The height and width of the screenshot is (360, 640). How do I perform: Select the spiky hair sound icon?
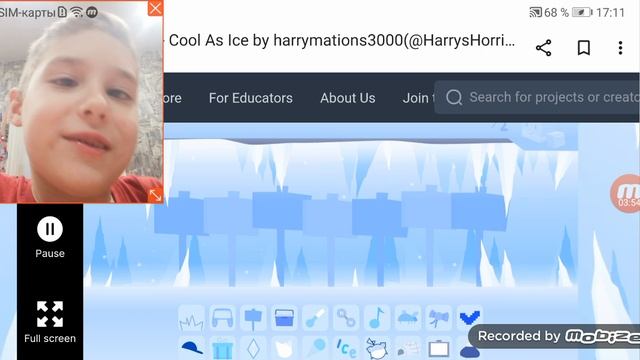point(191,318)
